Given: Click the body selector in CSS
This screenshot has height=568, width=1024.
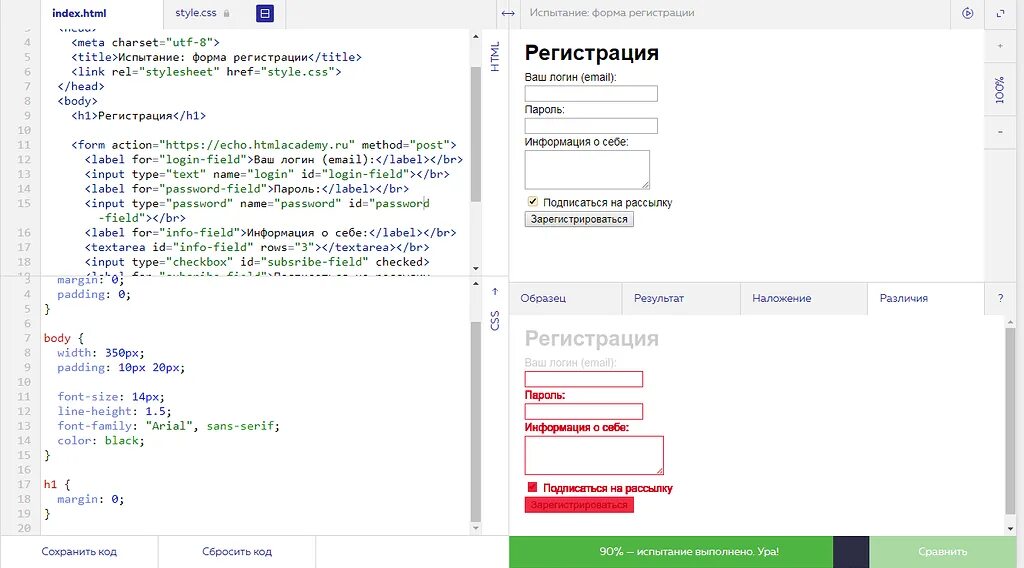Looking at the screenshot, I should [x=57, y=338].
